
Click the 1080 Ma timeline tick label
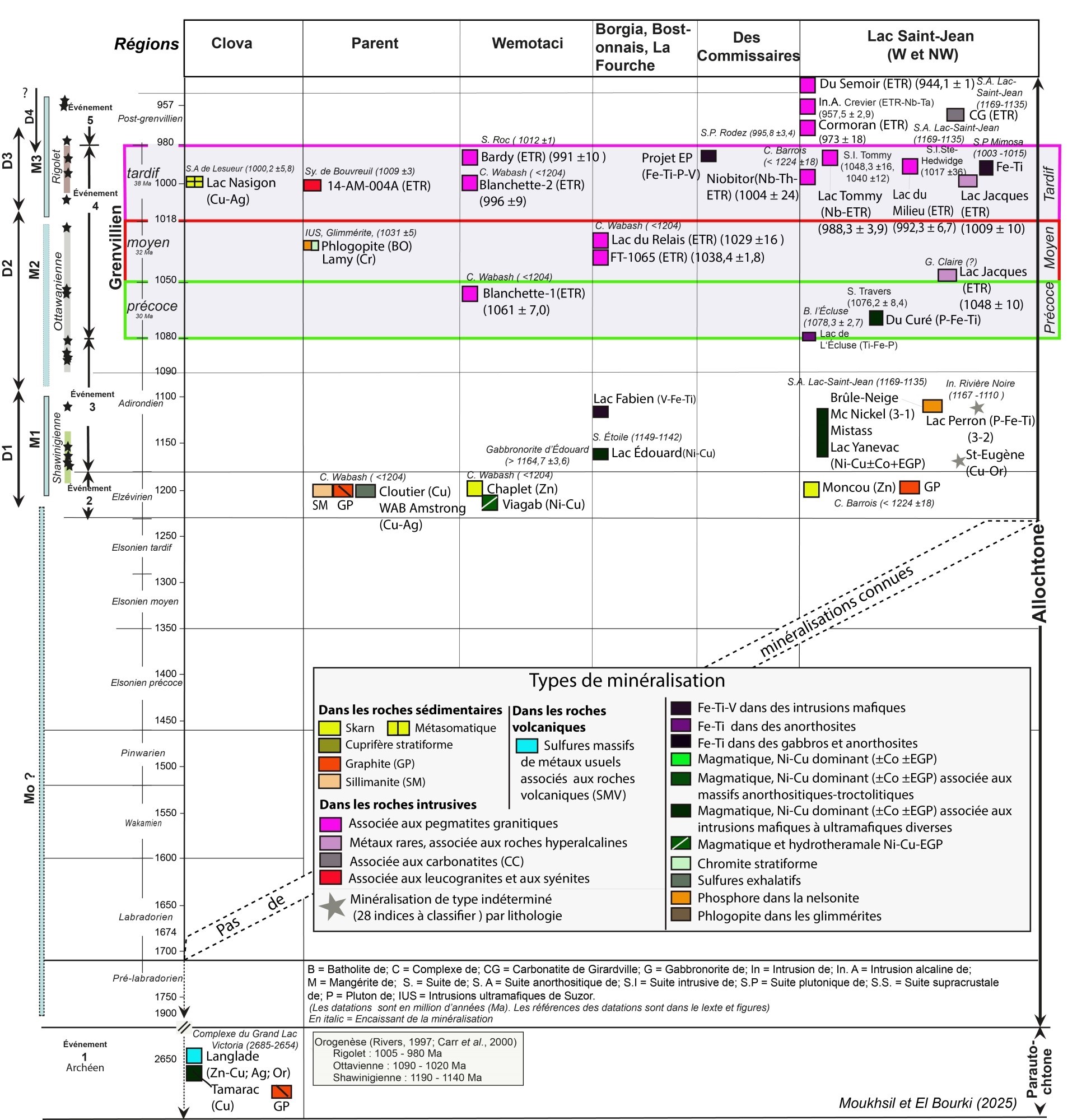pyautogui.click(x=166, y=336)
